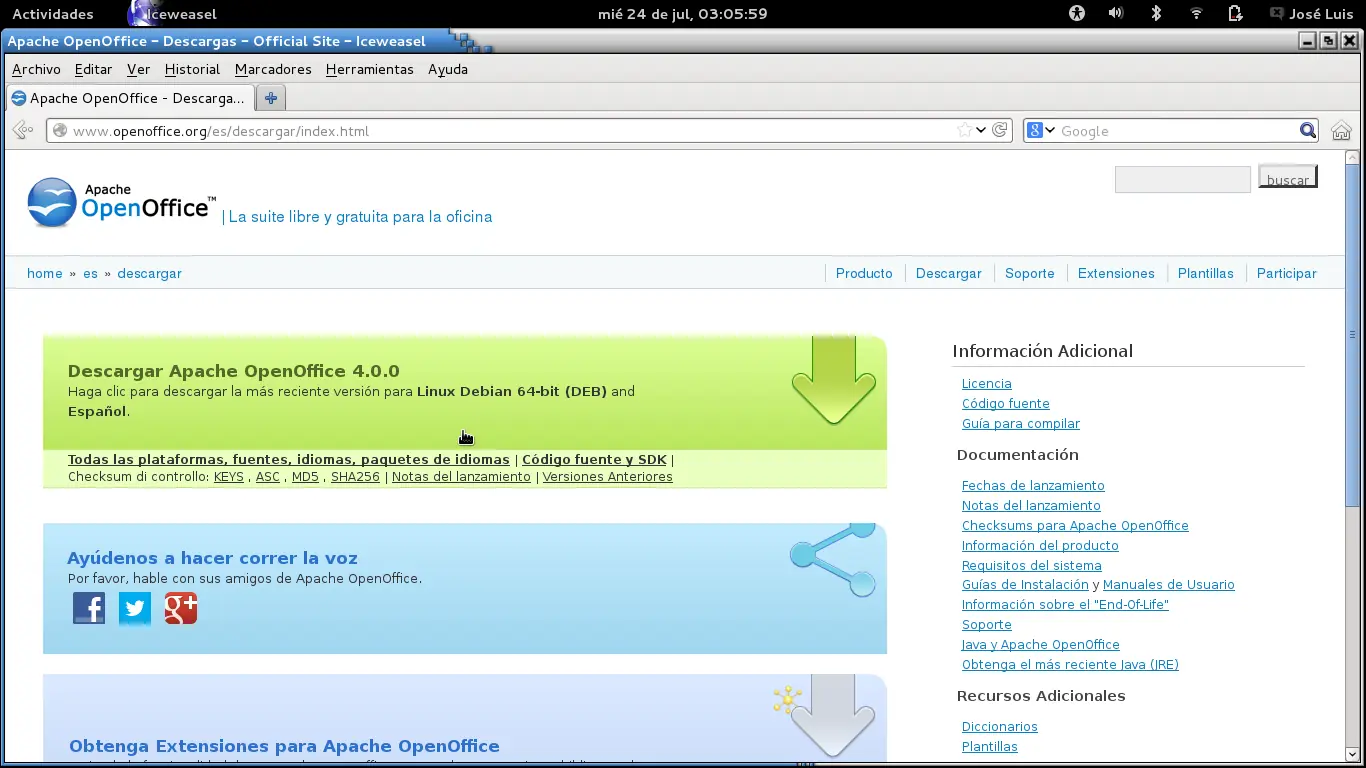Open the MD5 checksum link
The width and height of the screenshot is (1366, 768).
(305, 477)
